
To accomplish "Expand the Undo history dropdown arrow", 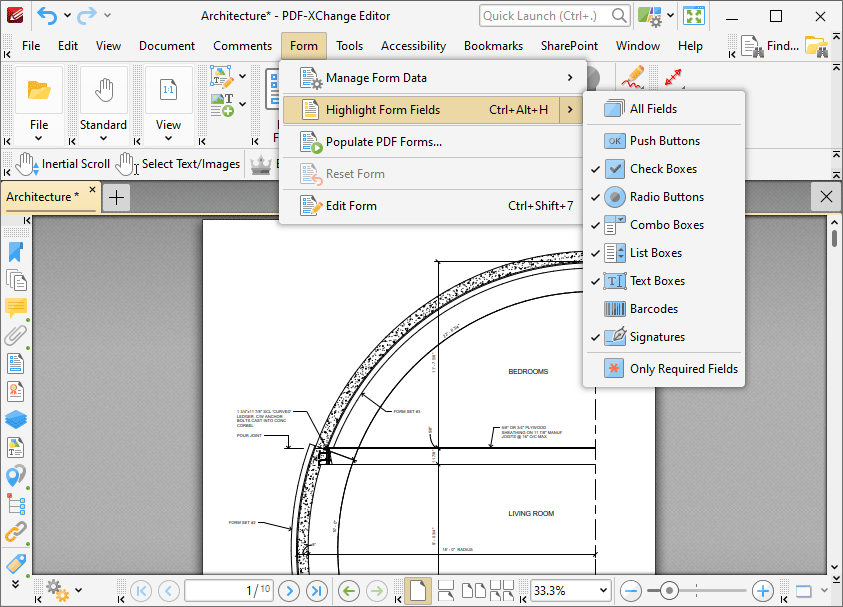I will tap(67, 16).
